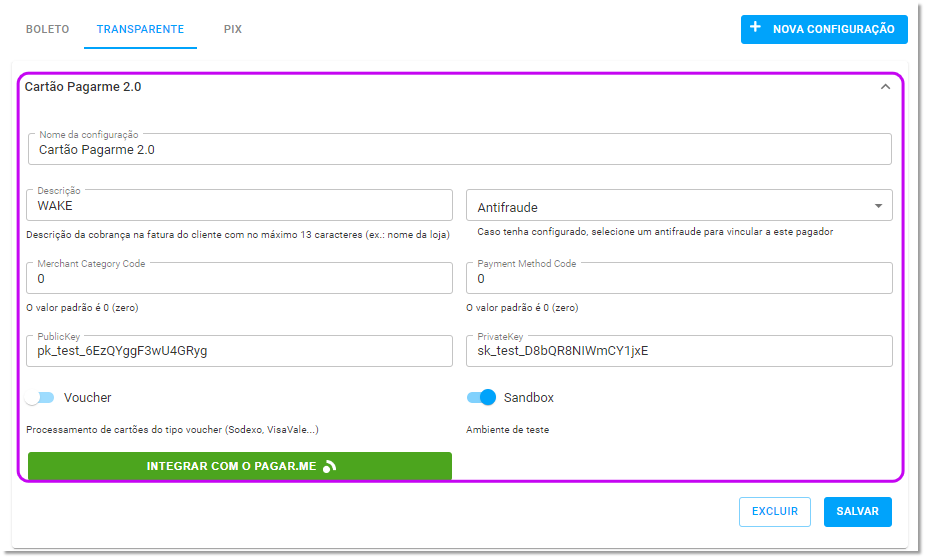Click the SALVAR button
The image size is (925, 558).
pyautogui.click(x=857, y=511)
